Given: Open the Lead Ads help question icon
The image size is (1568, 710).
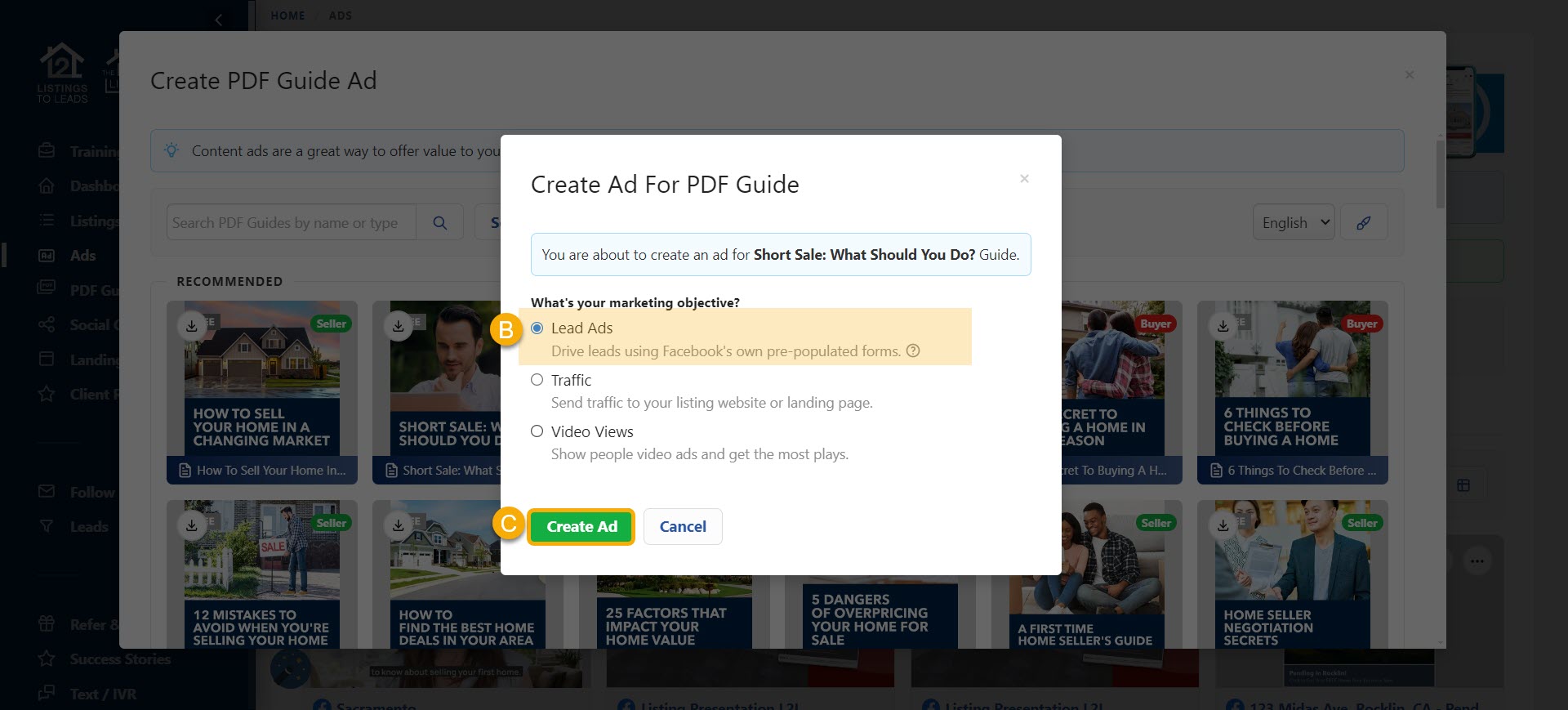Looking at the screenshot, I should [x=913, y=351].
